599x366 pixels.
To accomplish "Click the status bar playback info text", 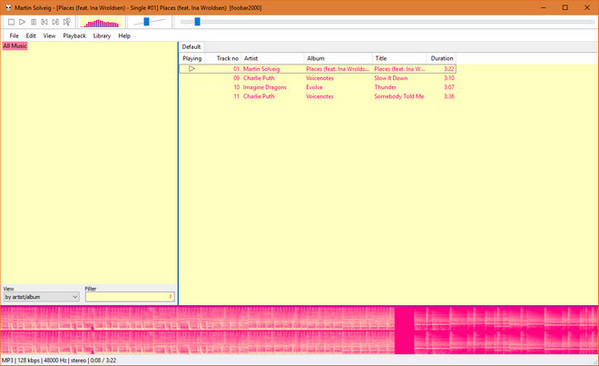I will tap(59, 360).
